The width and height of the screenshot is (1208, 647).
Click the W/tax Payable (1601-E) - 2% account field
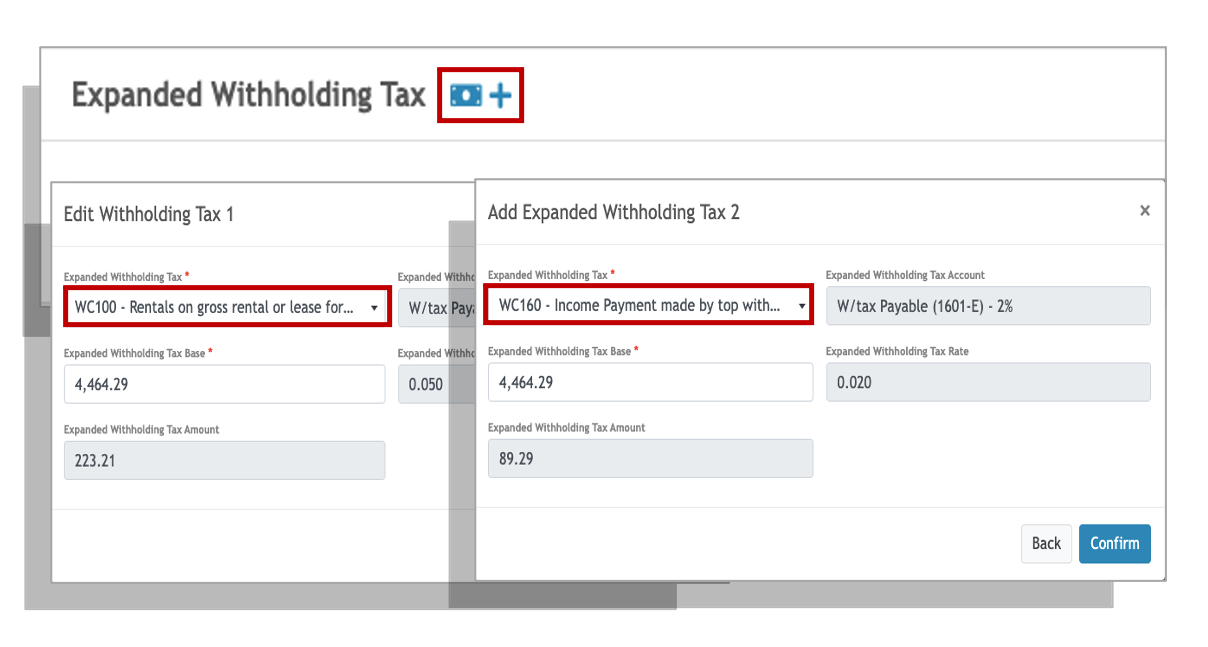[988, 306]
